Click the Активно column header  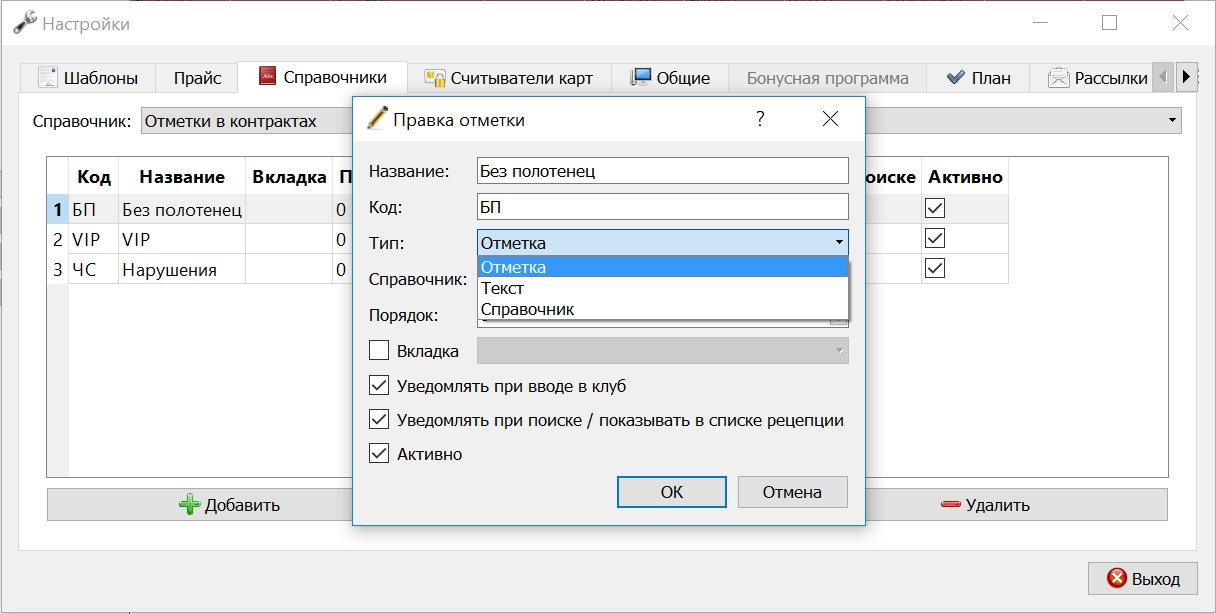coord(965,177)
